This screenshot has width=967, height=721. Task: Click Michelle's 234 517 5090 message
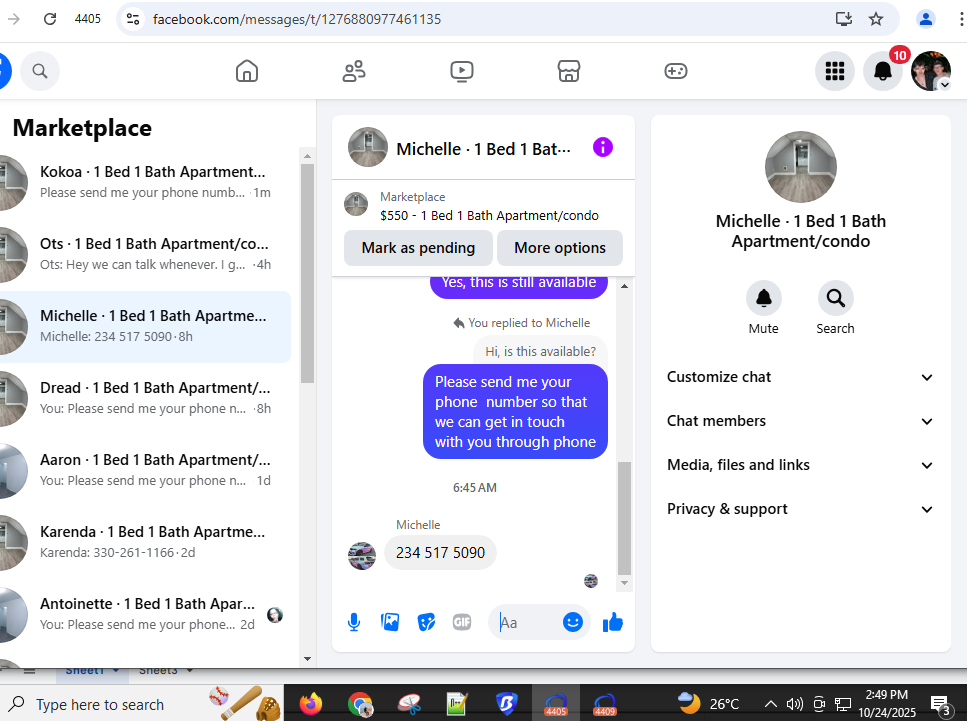click(440, 553)
